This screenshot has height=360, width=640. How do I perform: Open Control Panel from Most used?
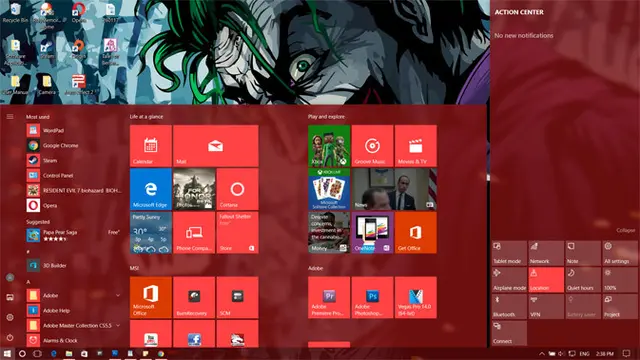(x=74, y=176)
